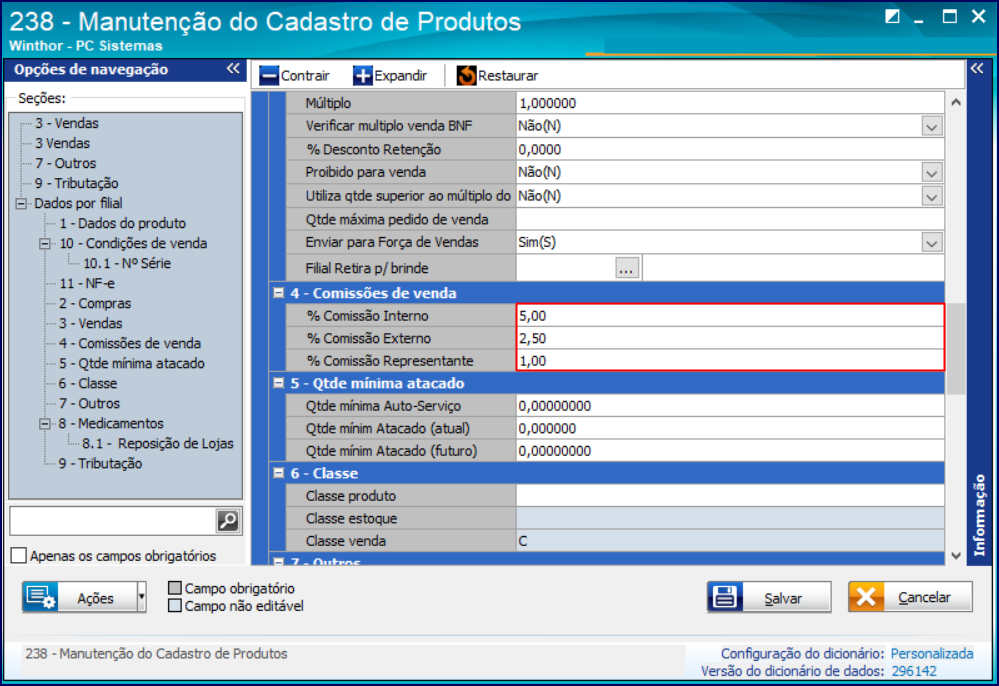Click the % Comissão Interno value field
Screen dimensions: 999x686
(730, 316)
